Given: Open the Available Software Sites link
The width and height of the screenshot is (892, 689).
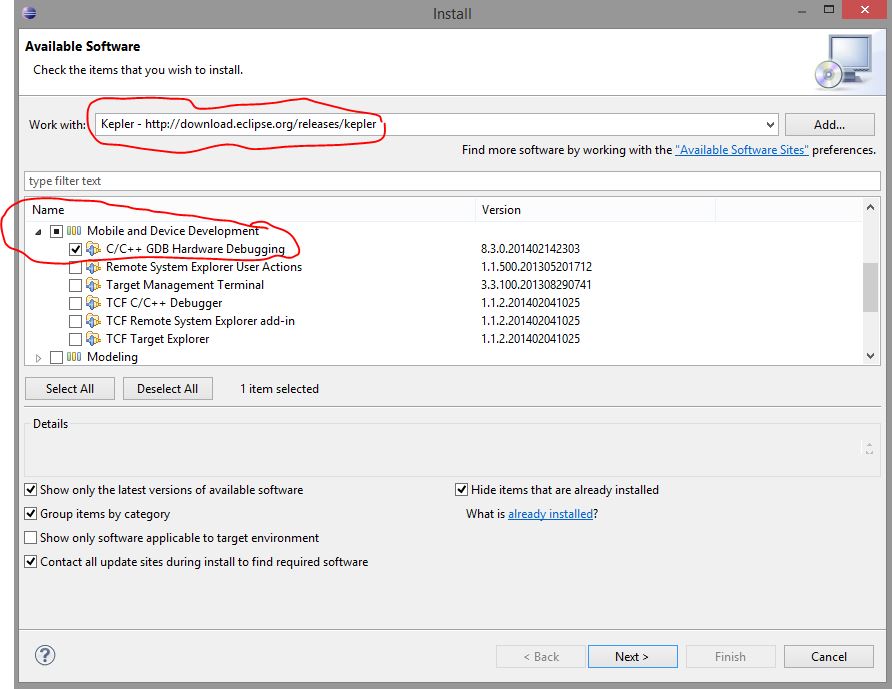Looking at the screenshot, I should click(x=742, y=150).
